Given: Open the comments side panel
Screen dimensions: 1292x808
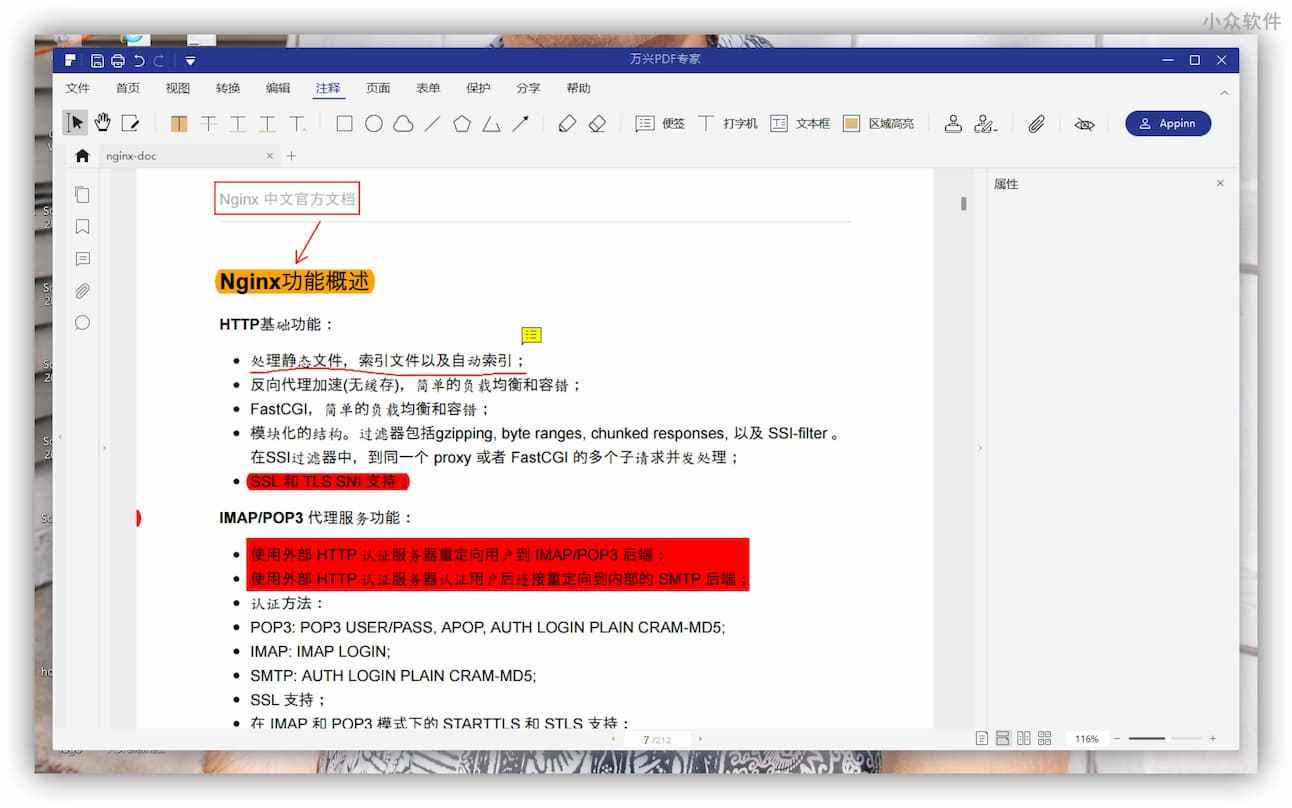Looking at the screenshot, I should [83, 259].
